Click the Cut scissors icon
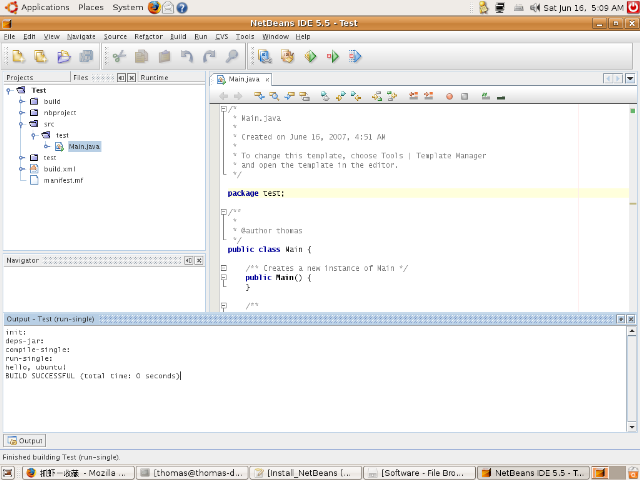The height and width of the screenshot is (480, 640). click(x=119, y=56)
